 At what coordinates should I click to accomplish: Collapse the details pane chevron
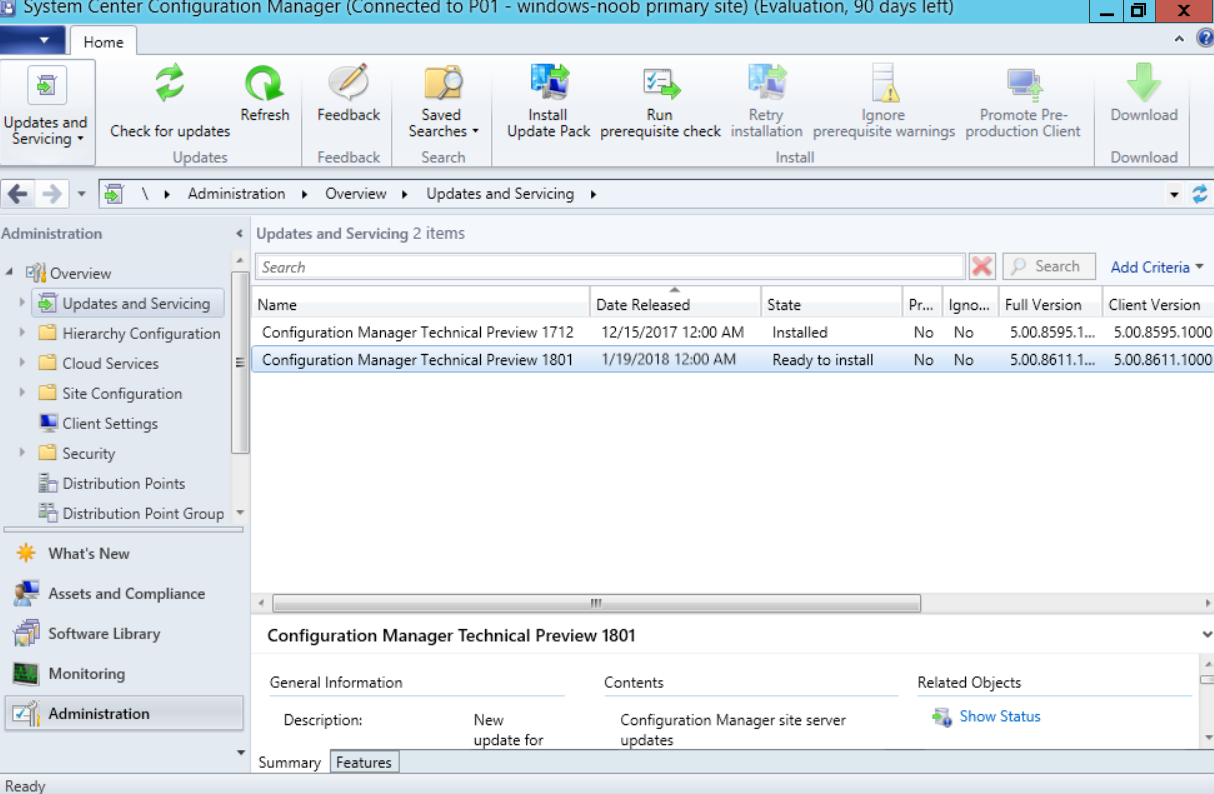pos(1207,635)
